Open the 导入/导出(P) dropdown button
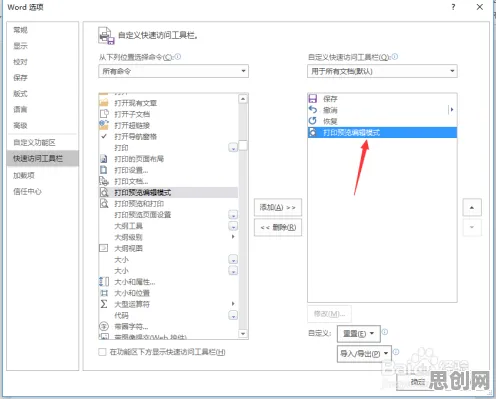Image resolution: width=496 pixels, height=399 pixels. 364,354
